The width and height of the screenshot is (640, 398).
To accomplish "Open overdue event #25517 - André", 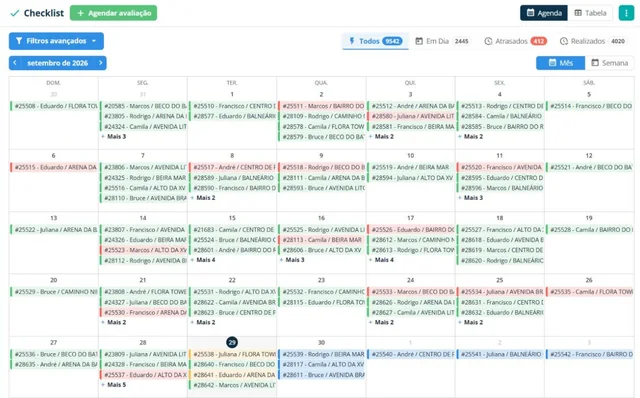I will click(232, 167).
